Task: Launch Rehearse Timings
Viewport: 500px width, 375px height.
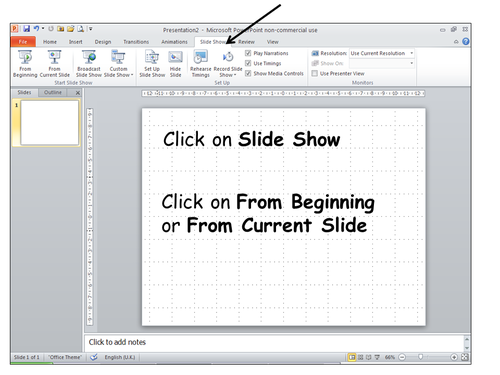Action: (201, 64)
